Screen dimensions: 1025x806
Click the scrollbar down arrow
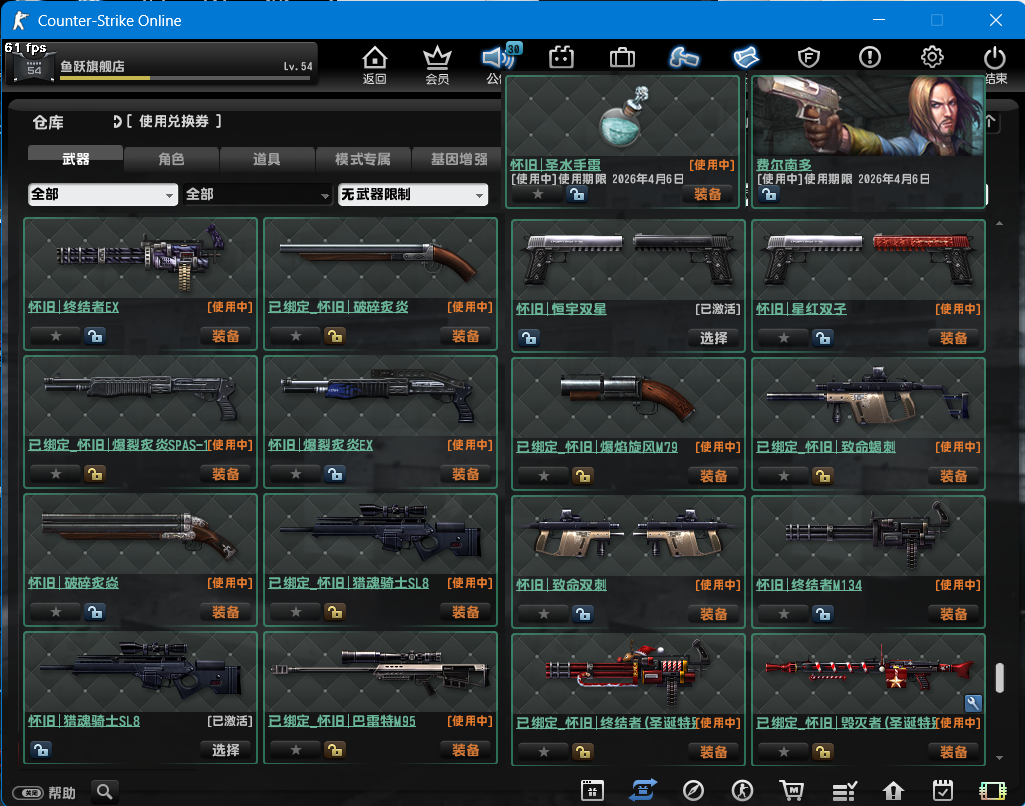1000,758
